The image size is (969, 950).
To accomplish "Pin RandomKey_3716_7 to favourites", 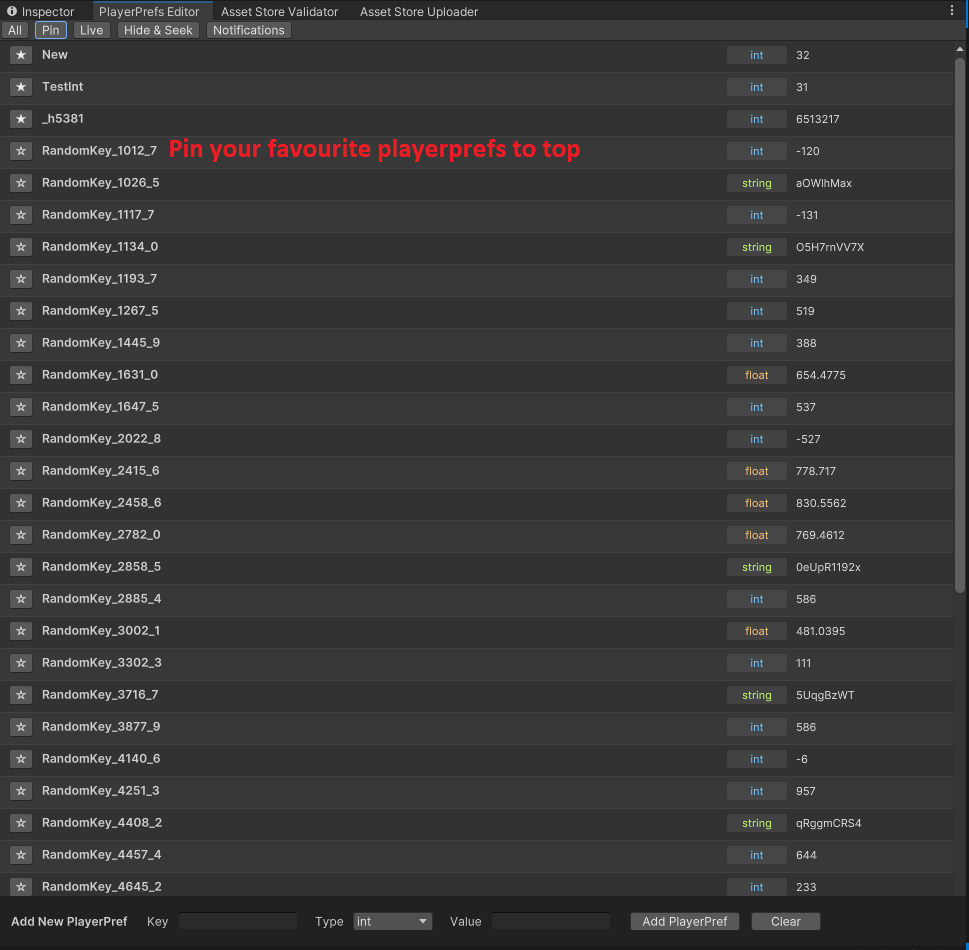I will tap(20, 695).
